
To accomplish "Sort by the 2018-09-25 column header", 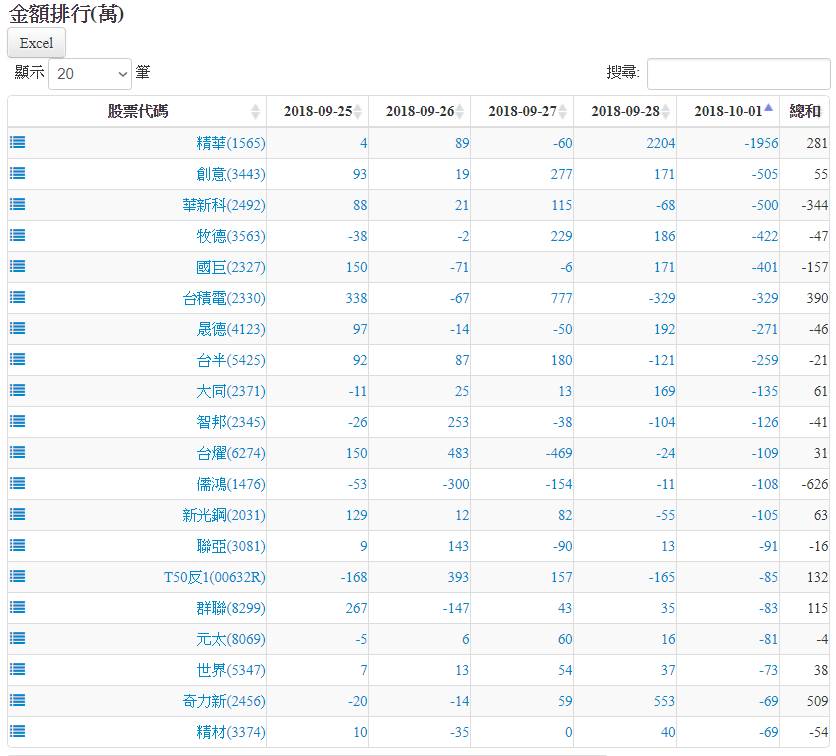I will point(317,111).
